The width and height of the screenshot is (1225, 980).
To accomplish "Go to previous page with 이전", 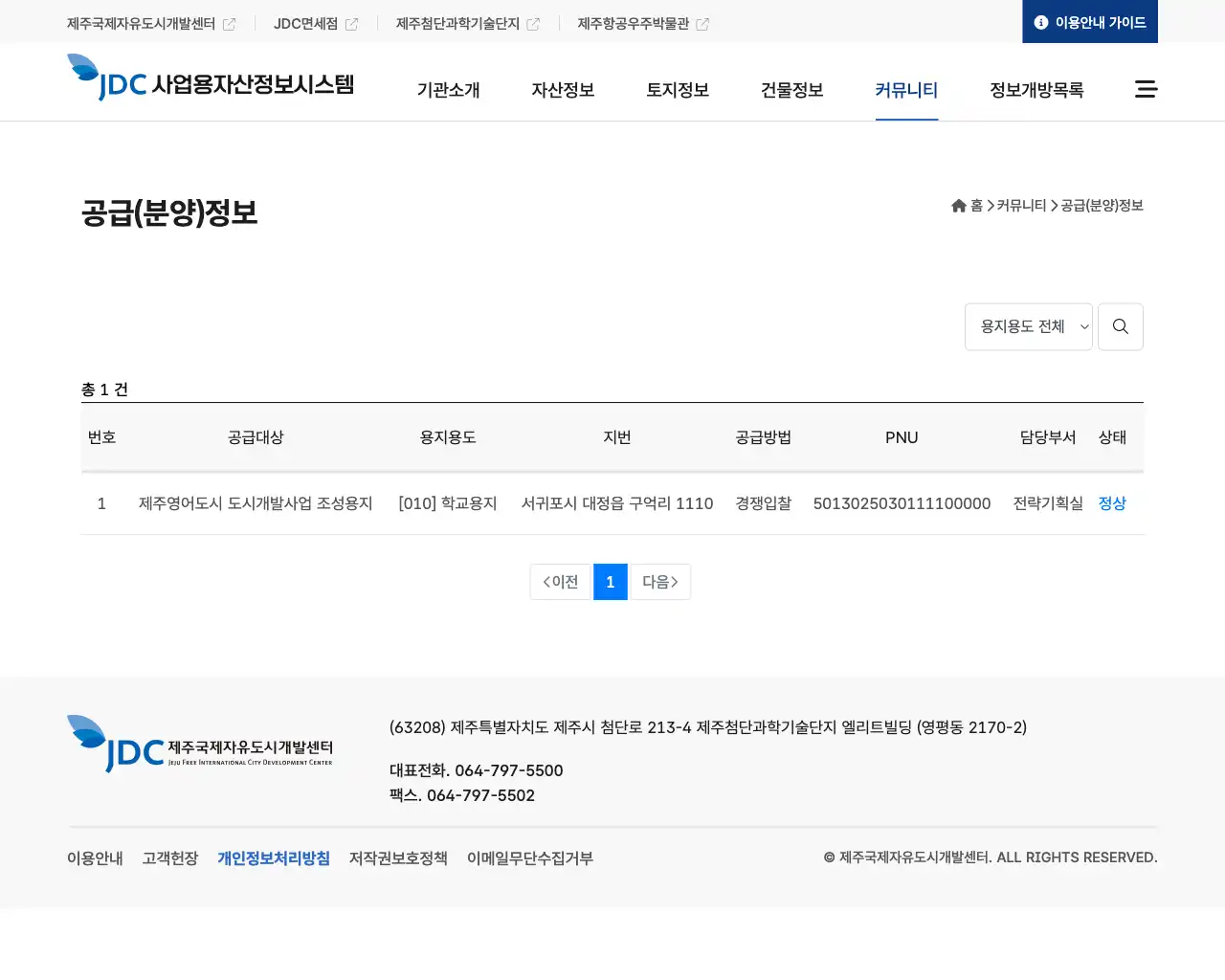I will (x=561, y=582).
